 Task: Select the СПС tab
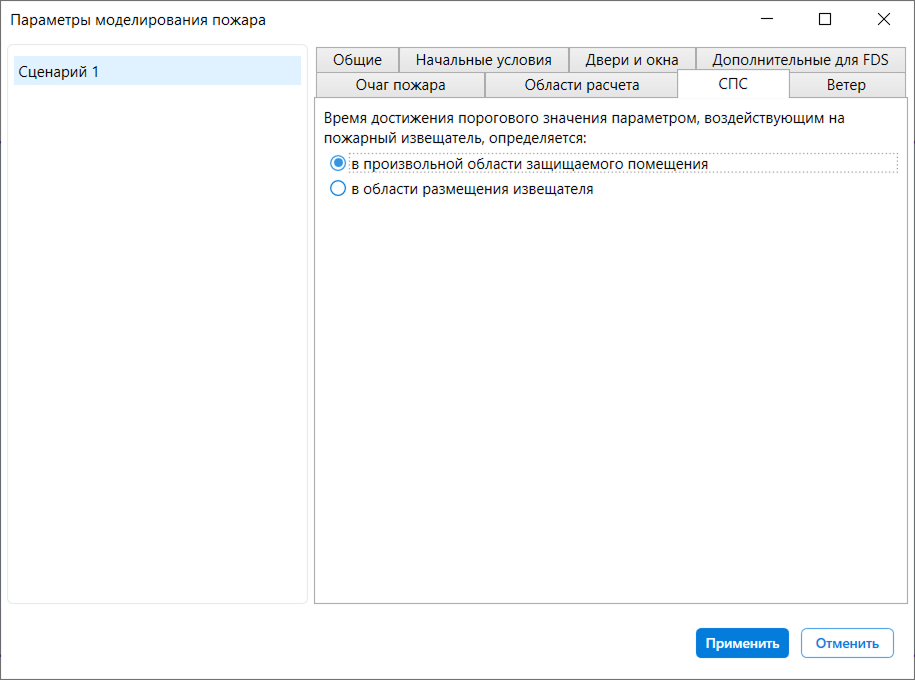733,84
